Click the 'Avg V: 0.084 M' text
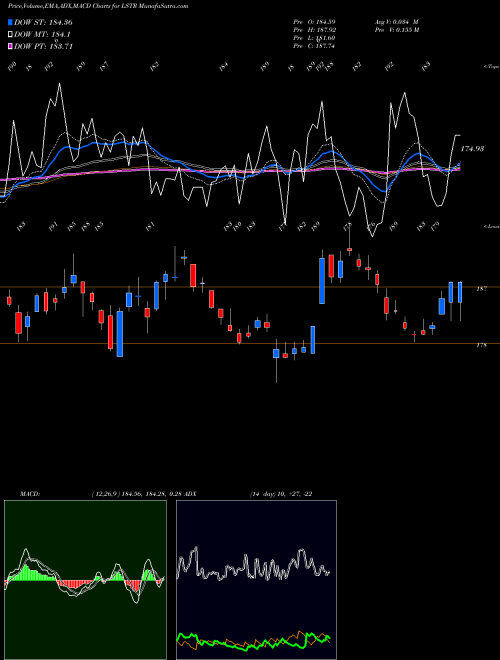 pyautogui.click(x=396, y=21)
